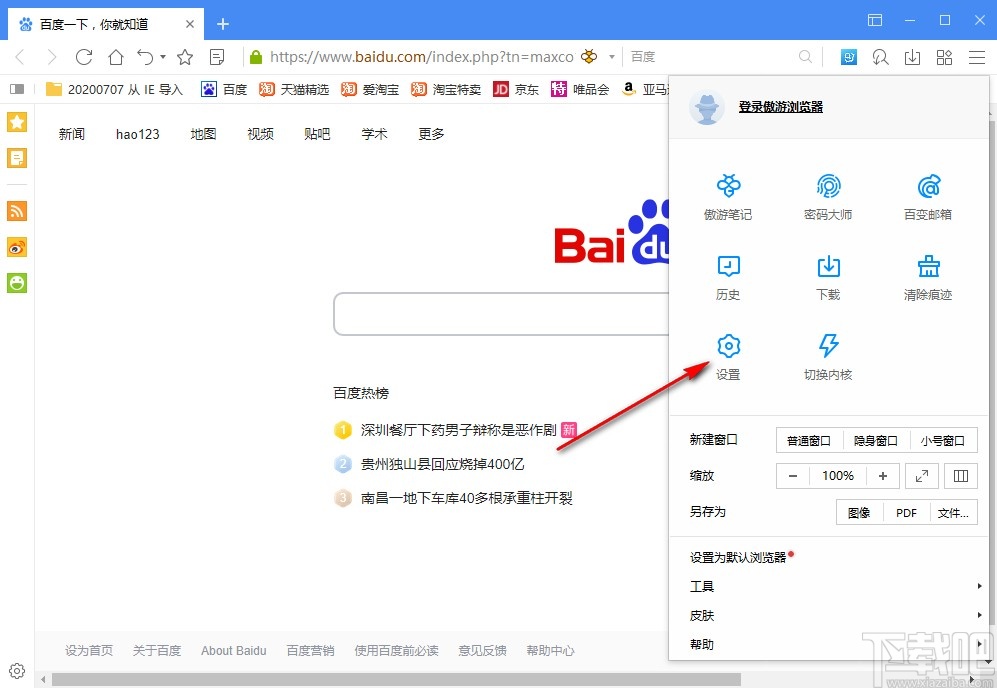
Task: Click the hamburger main menu icon
Action: pos(977,57)
